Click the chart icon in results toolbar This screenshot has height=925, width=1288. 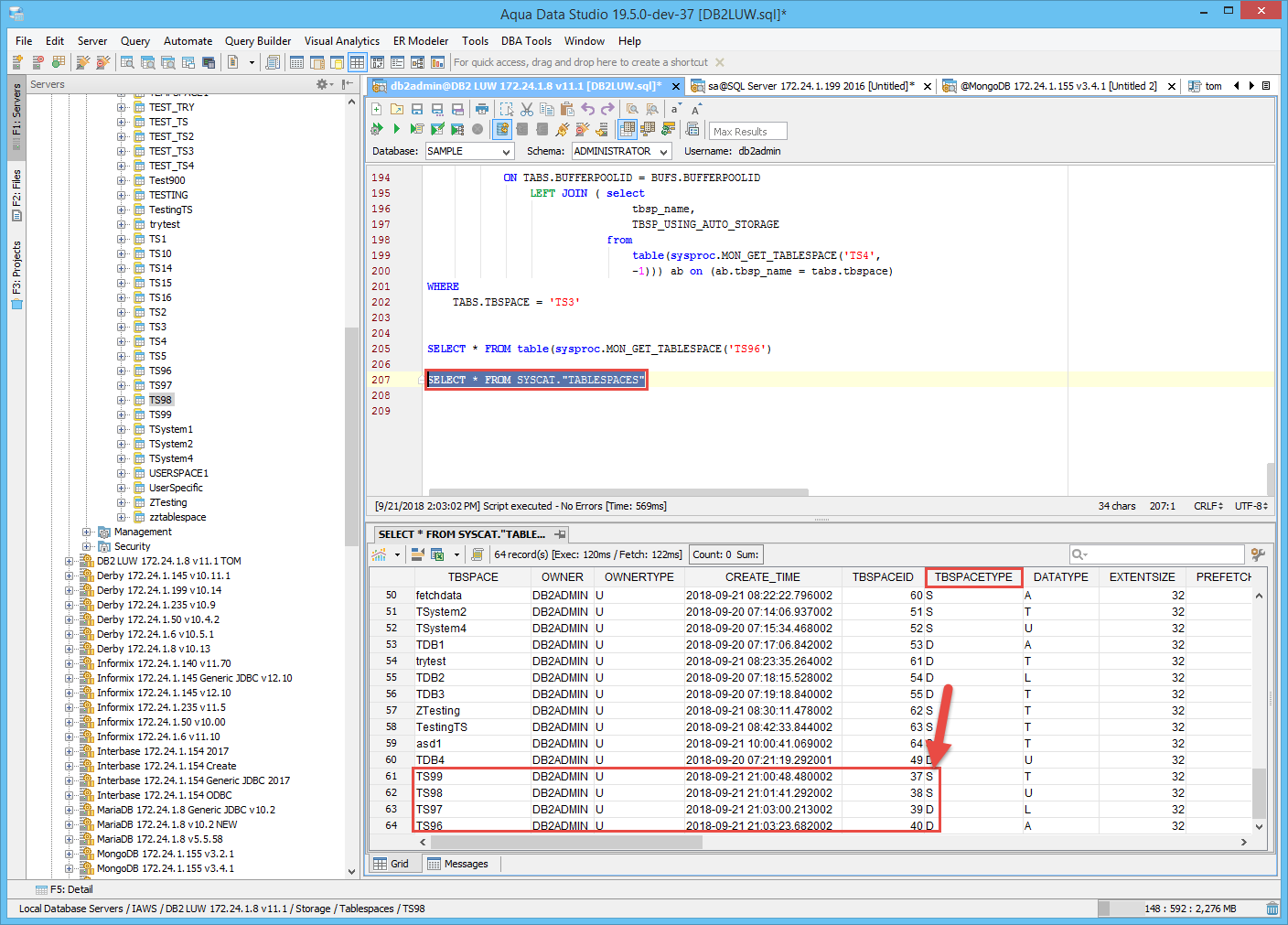coord(379,554)
